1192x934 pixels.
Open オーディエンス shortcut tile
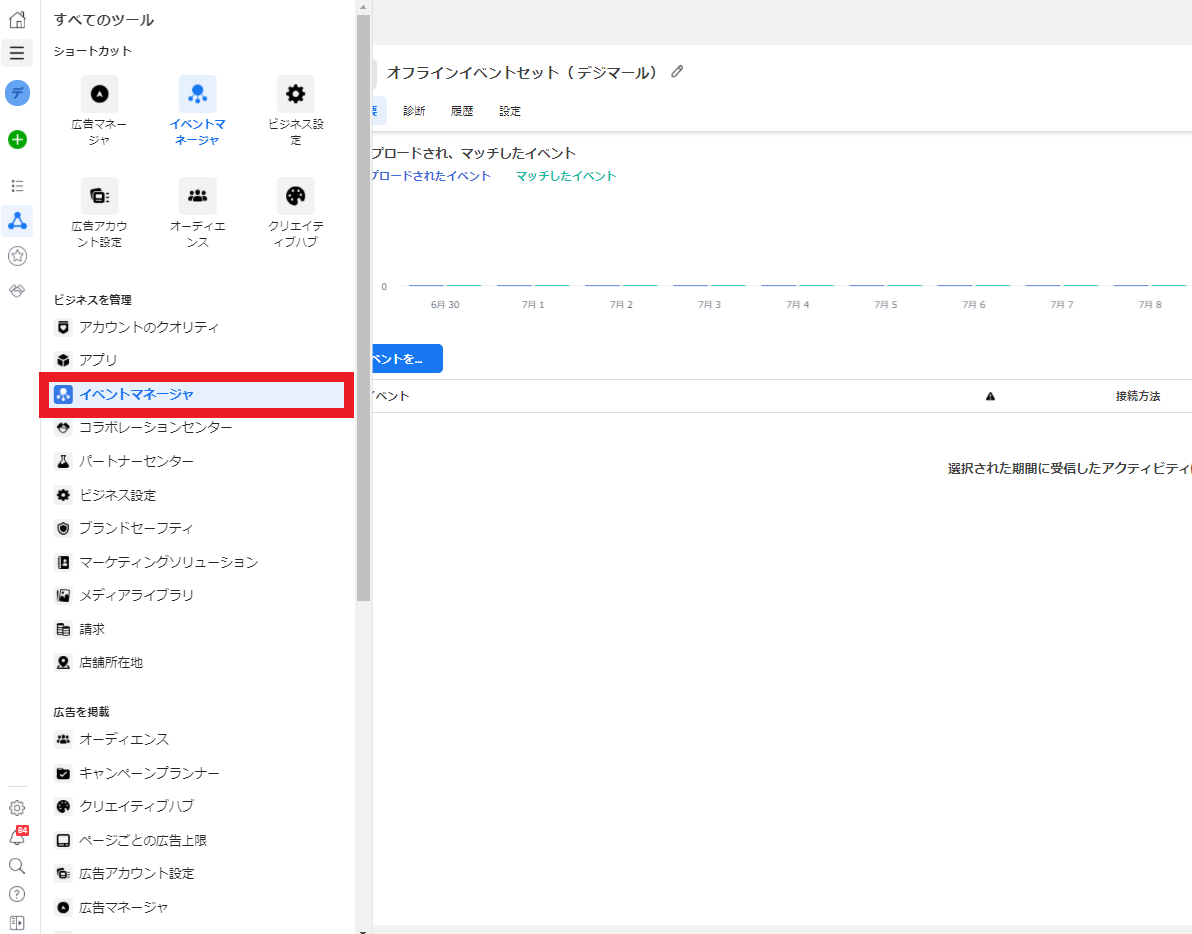[x=198, y=213]
